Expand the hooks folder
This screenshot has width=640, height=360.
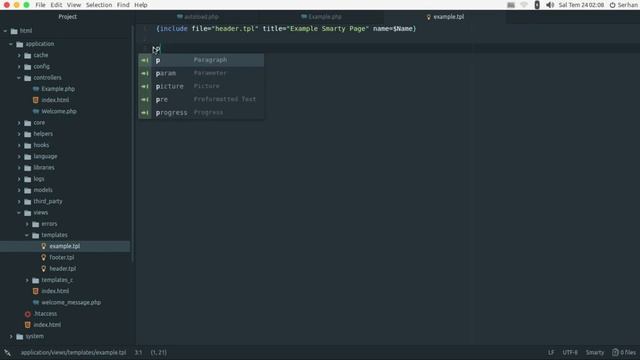pos(19,145)
